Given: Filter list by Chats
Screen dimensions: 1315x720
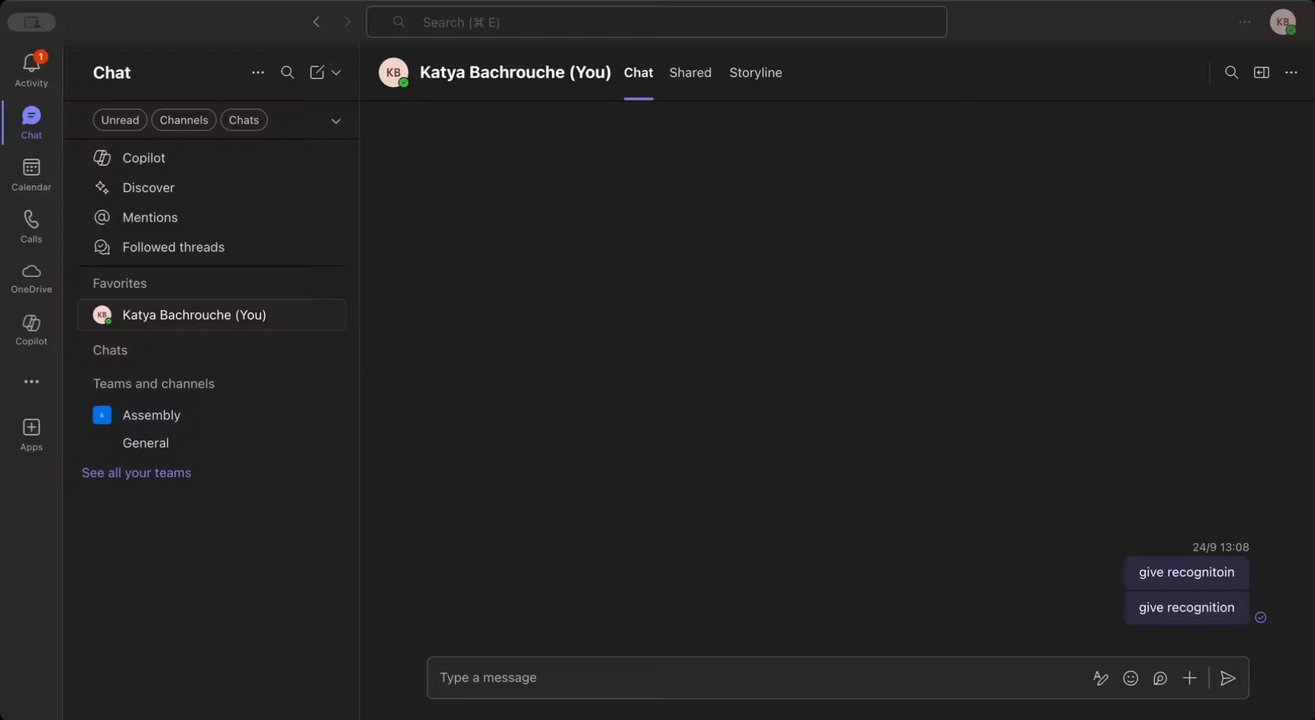Looking at the screenshot, I should (x=244, y=120).
